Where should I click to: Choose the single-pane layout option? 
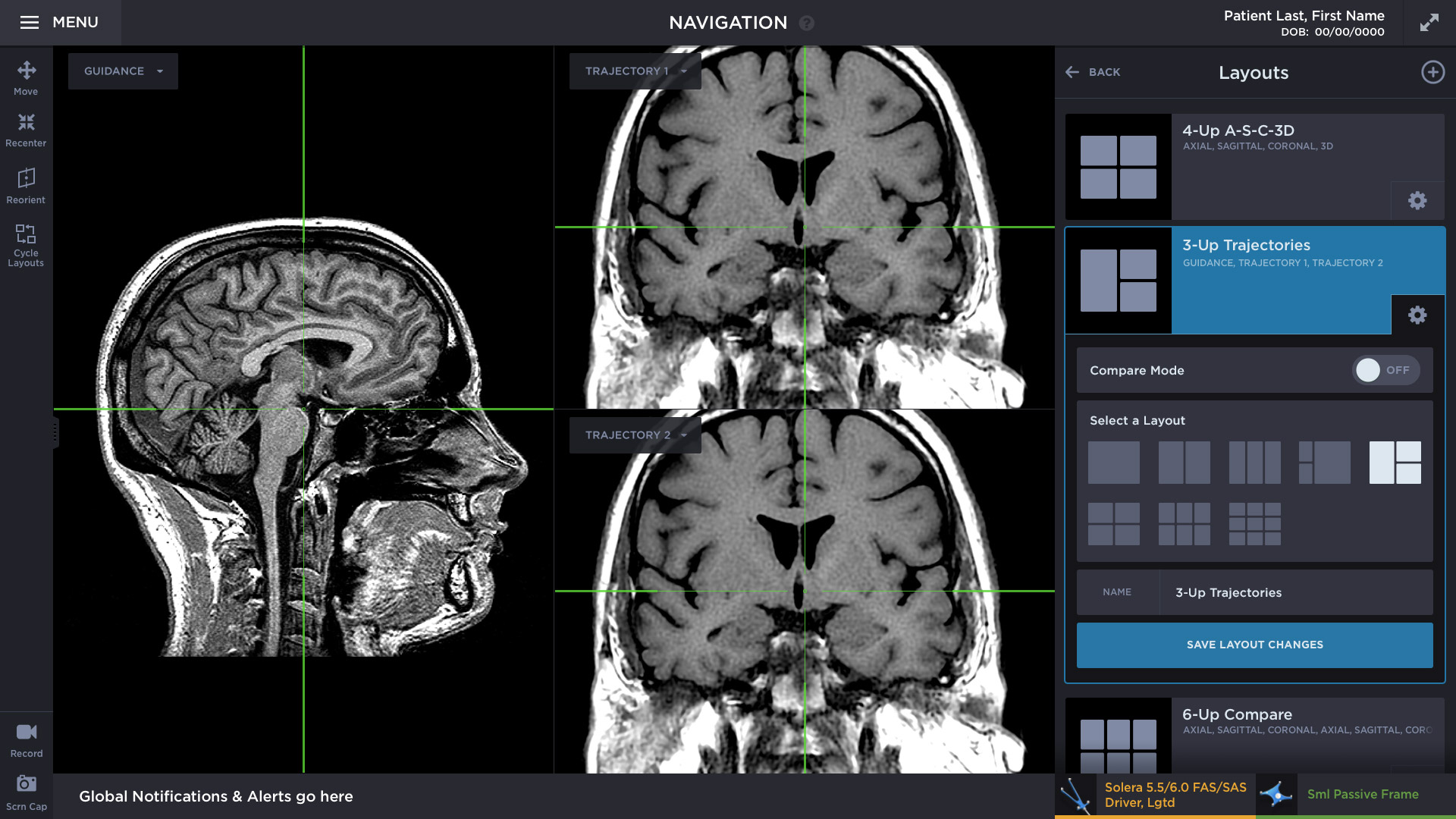tap(1113, 463)
